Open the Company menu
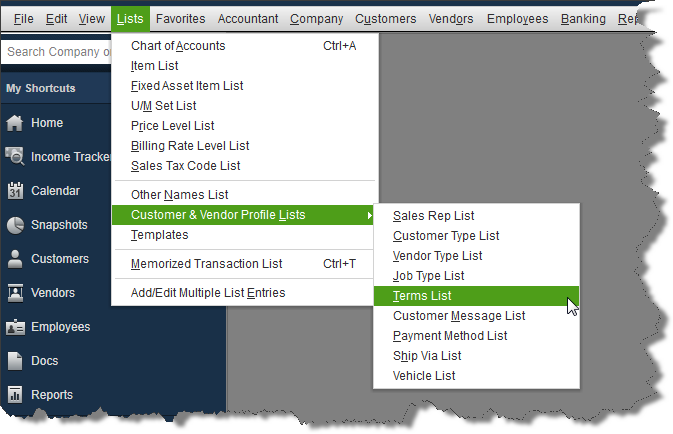The image size is (673, 434). 316,19
